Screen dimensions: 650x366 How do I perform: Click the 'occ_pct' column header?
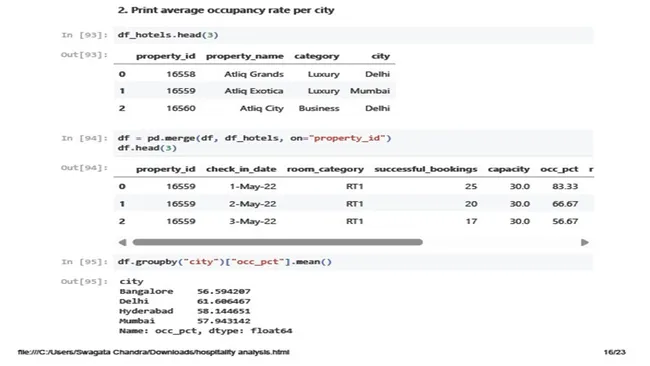point(559,169)
